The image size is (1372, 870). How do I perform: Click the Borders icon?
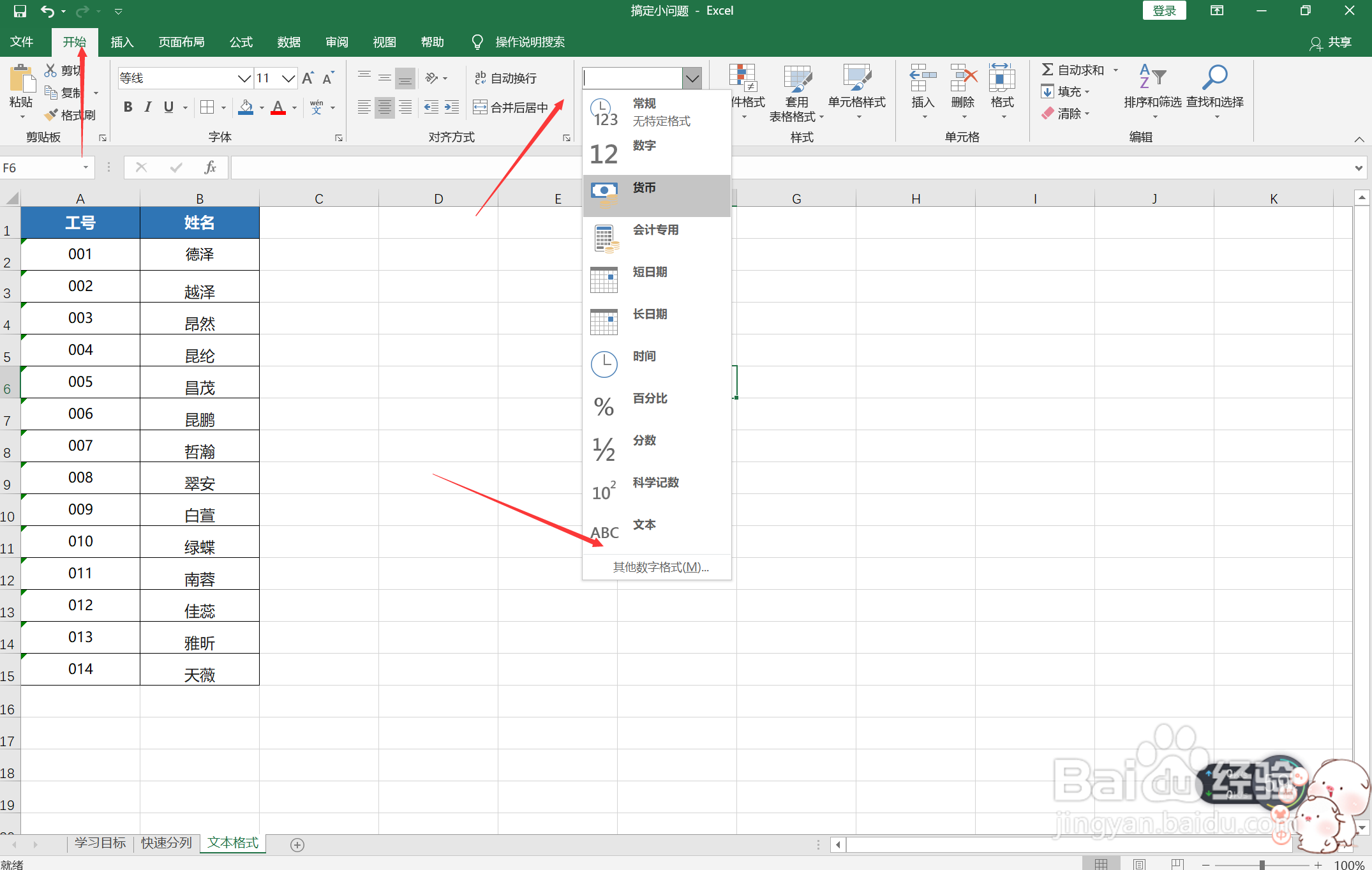207,107
